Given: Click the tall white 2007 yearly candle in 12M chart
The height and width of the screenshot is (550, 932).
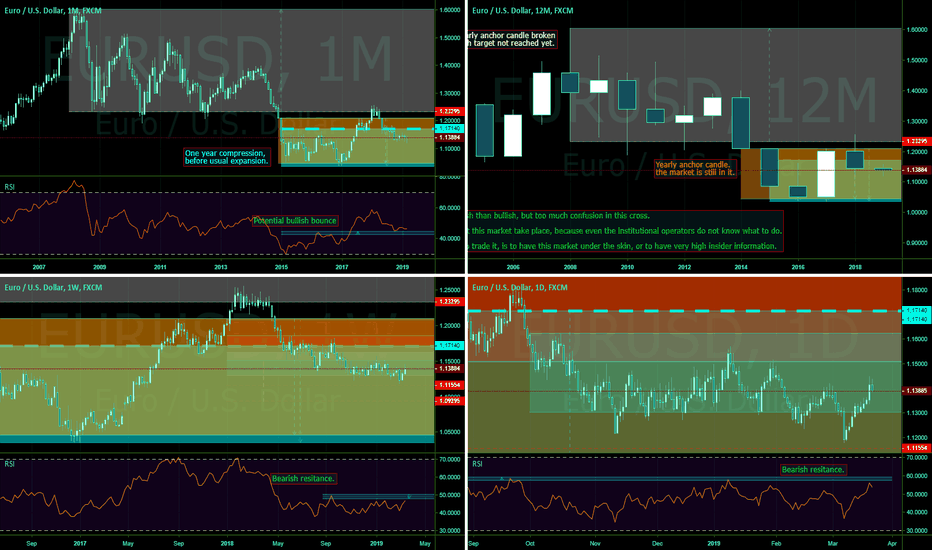Looking at the screenshot, I should tap(541, 93).
